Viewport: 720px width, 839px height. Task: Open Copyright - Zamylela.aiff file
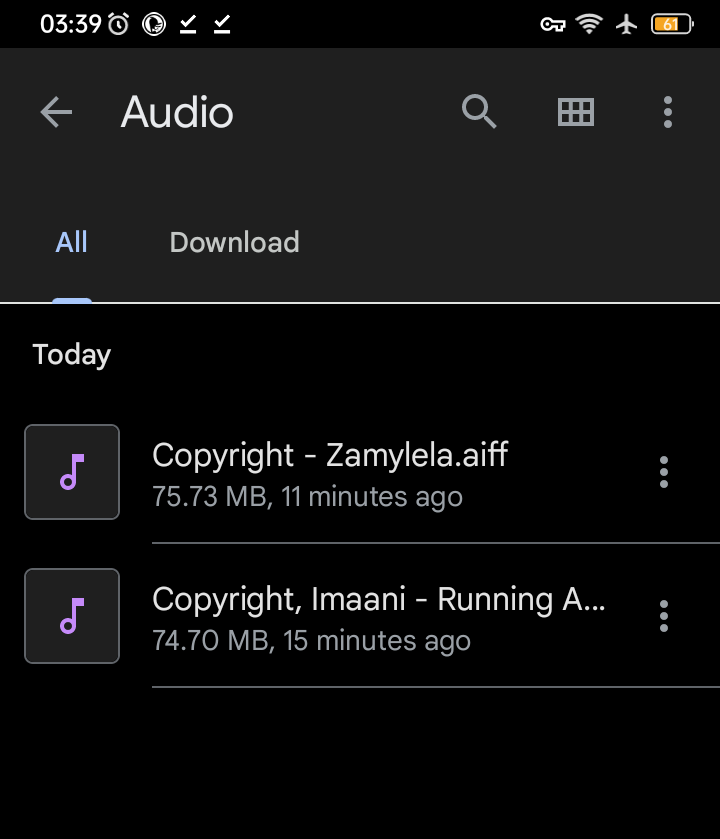tap(330, 456)
